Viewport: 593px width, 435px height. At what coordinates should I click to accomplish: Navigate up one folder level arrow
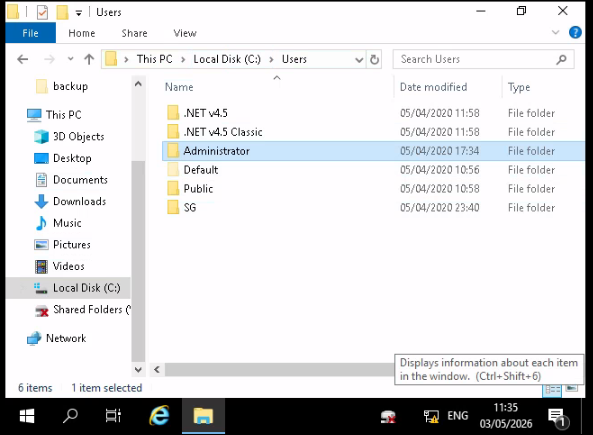[x=89, y=59]
